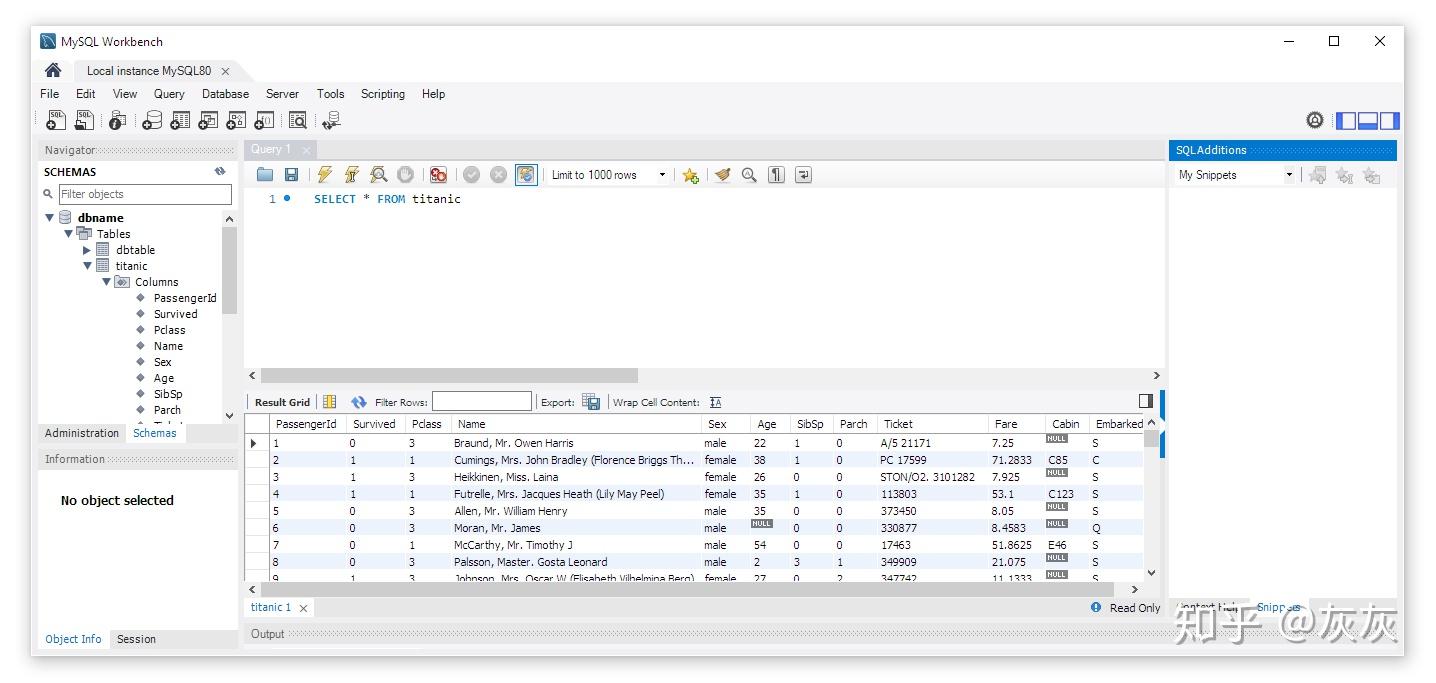Click the Filter Rows input field
This screenshot has width=1436, height=683.
(482, 402)
